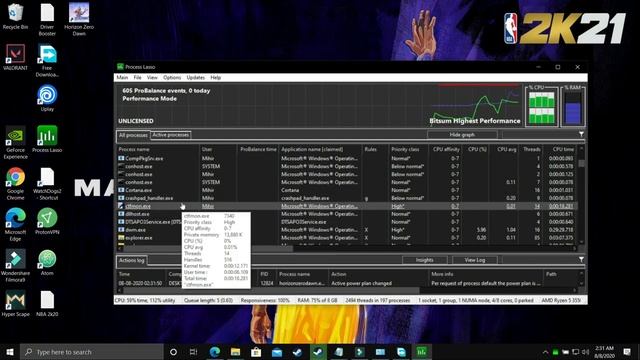This screenshot has width=640, height=360.
Task: Click the Process Lasso taskbar button
Action: point(422,351)
